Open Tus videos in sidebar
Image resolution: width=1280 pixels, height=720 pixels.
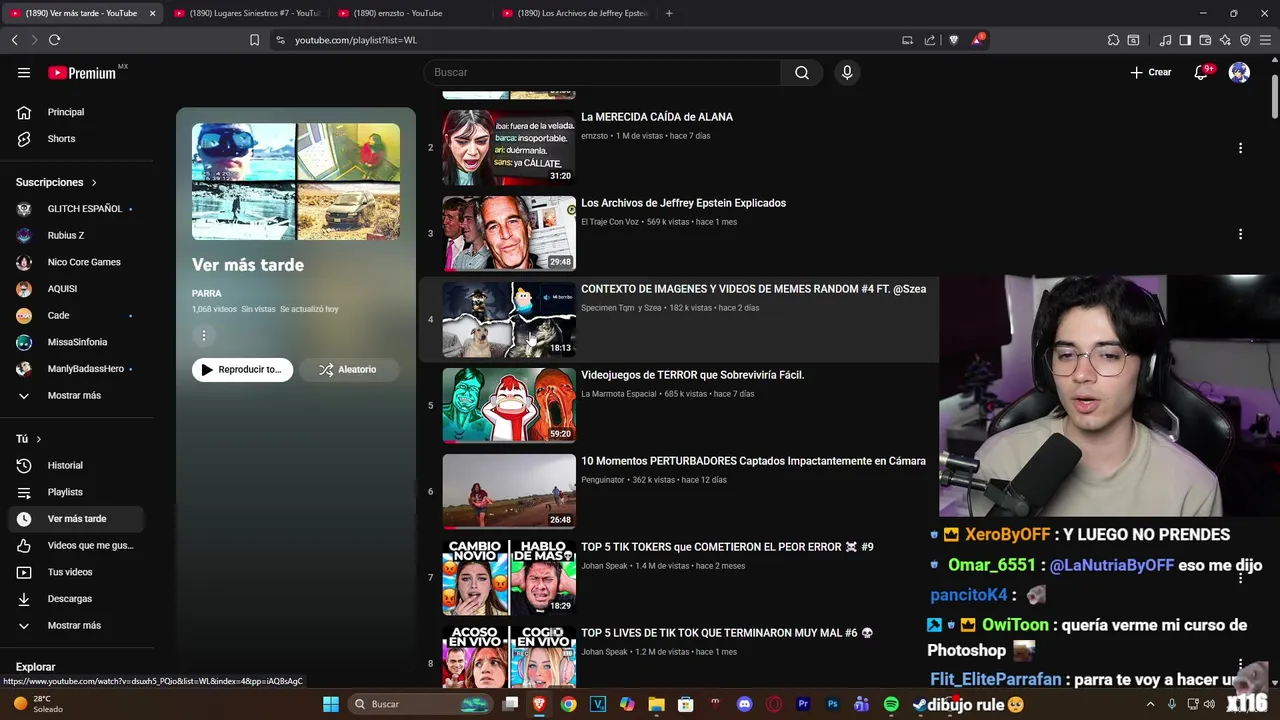(76, 572)
